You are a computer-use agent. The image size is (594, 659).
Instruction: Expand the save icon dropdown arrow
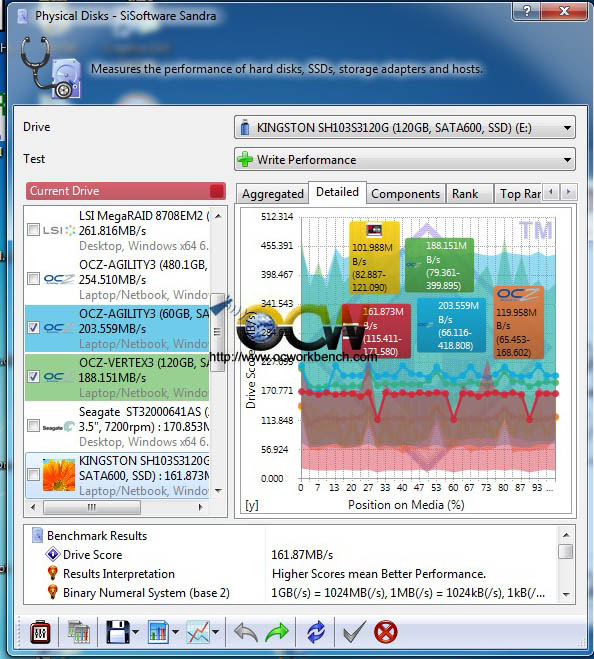136,632
